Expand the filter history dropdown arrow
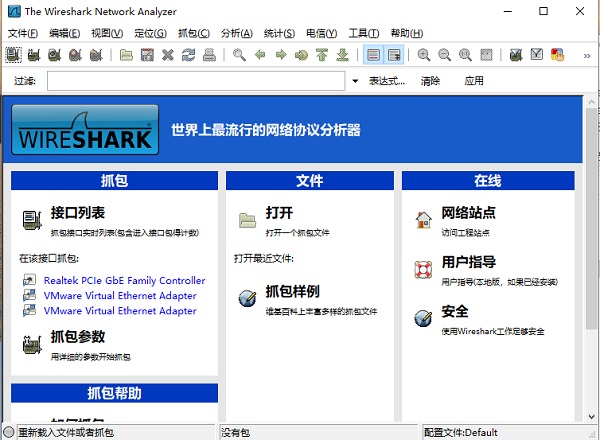The height and width of the screenshot is (440, 600). click(355, 80)
